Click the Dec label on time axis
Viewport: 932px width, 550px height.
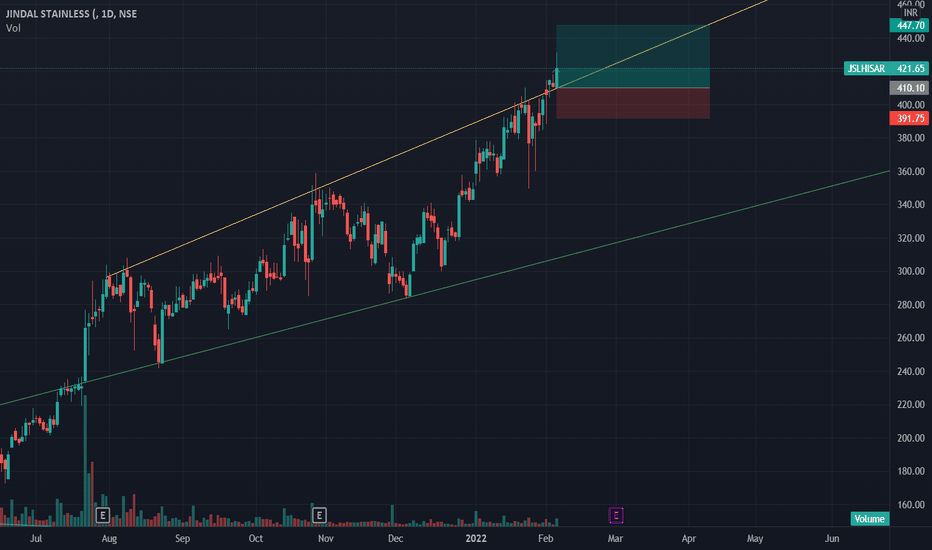click(395, 539)
